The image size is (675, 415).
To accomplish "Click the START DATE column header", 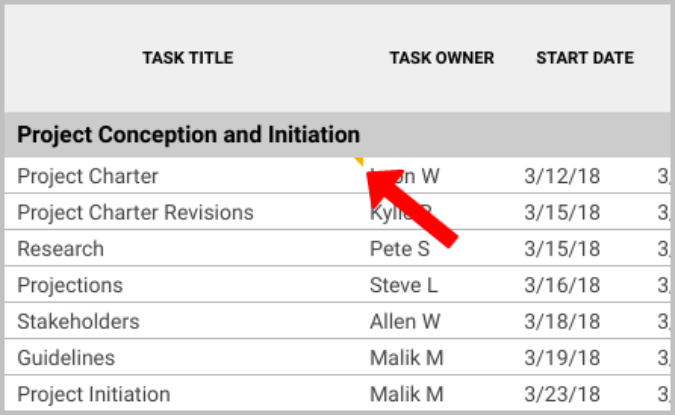I will pyautogui.click(x=584, y=58).
